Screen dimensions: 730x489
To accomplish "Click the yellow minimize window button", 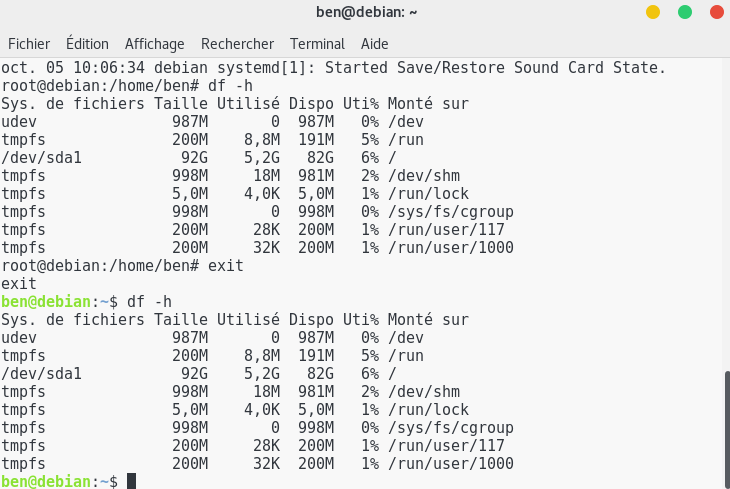I will tap(653, 12).
